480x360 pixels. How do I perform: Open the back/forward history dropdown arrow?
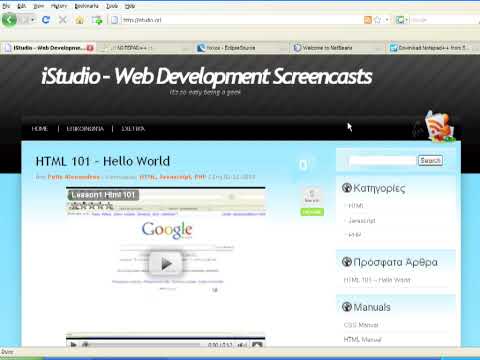click(x=32, y=20)
